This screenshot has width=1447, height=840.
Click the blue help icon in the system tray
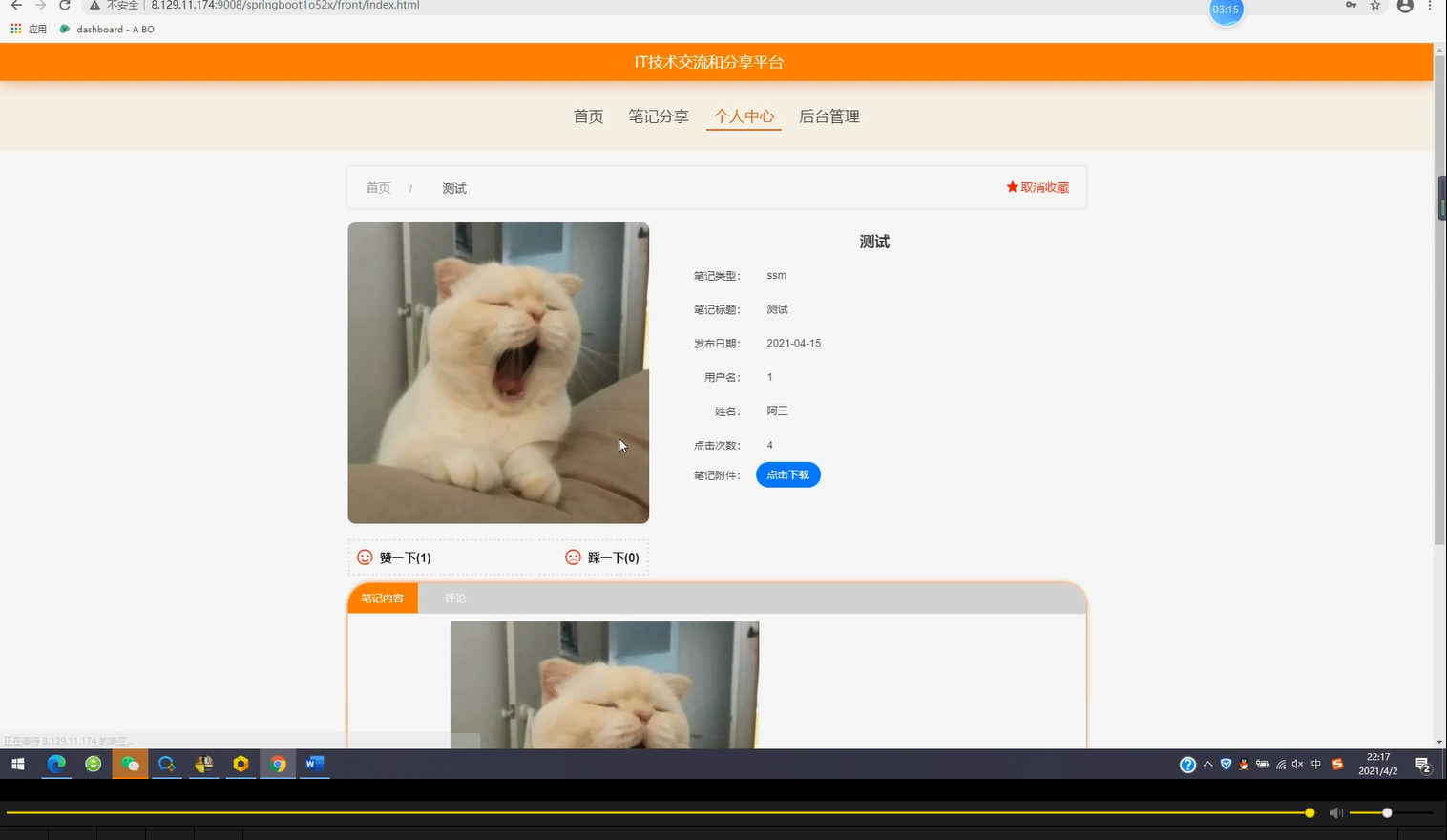[x=1187, y=764]
